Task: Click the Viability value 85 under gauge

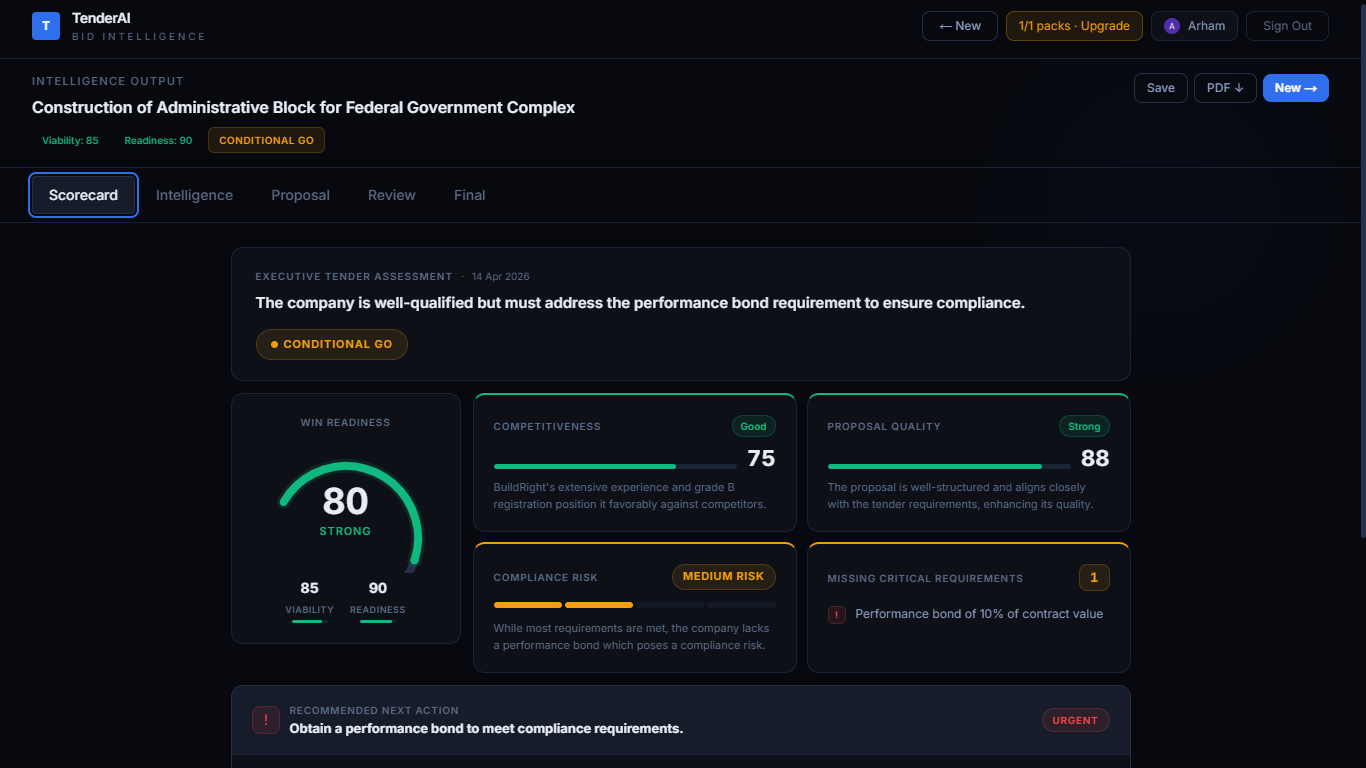Action: (309, 588)
